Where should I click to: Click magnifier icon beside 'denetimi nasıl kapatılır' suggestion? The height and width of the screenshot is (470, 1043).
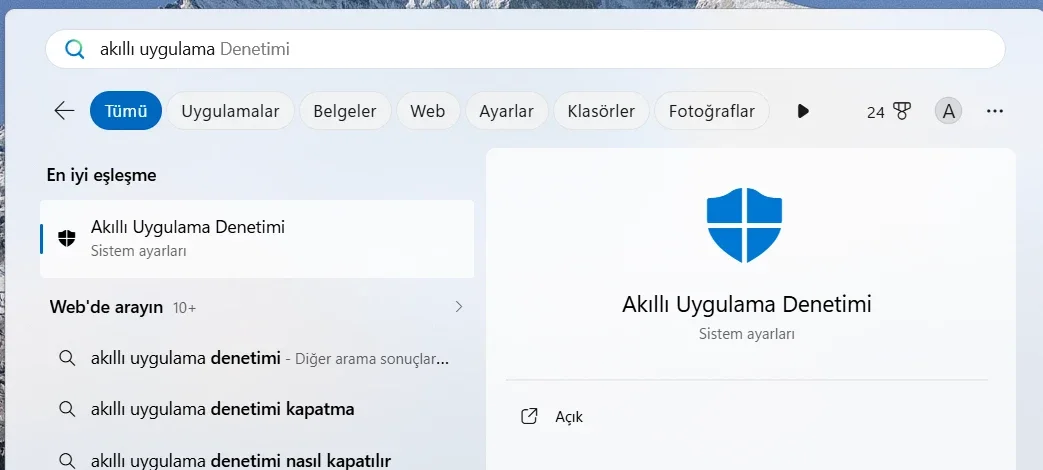click(67, 460)
